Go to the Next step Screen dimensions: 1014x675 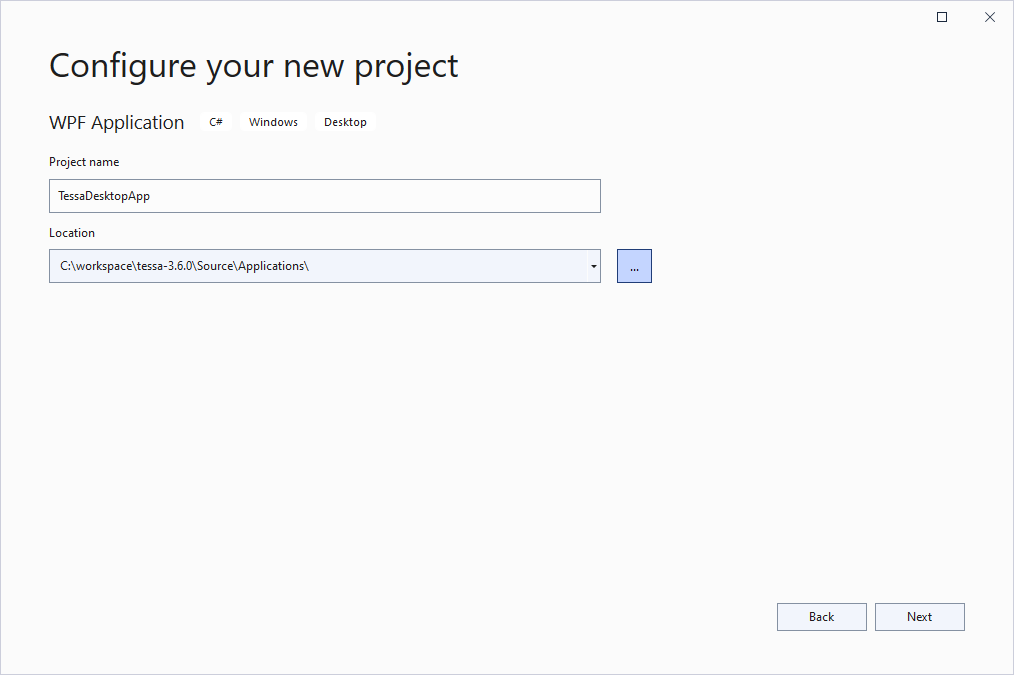pyautogui.click(x=919, y=617)
